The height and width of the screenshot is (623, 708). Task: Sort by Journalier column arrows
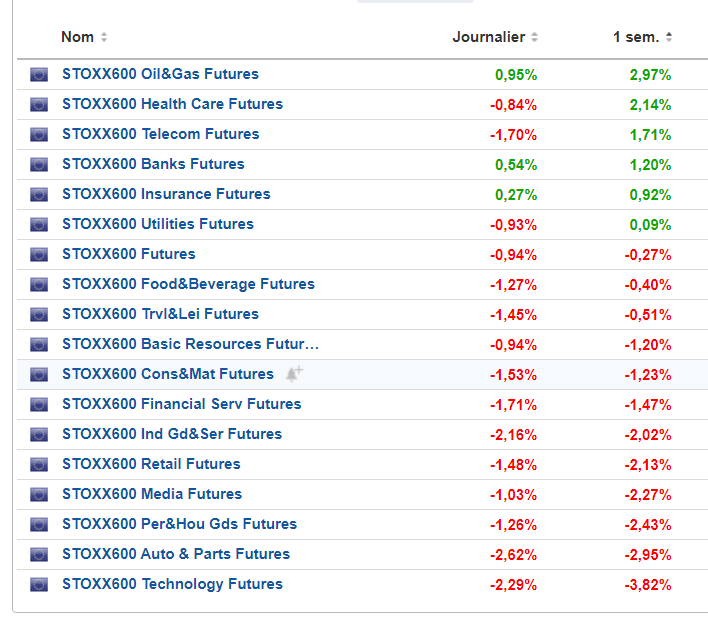[x=535, y=38]
